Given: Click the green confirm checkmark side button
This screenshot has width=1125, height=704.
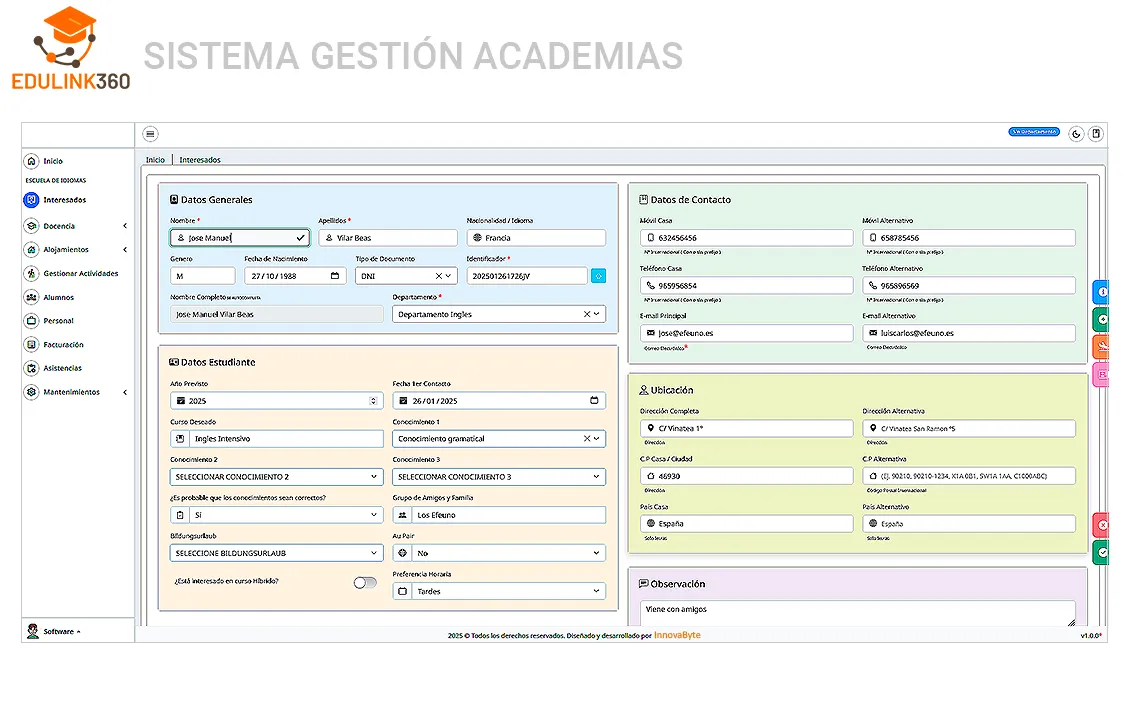Looking at the screenshot, I should coord(1101,553).
